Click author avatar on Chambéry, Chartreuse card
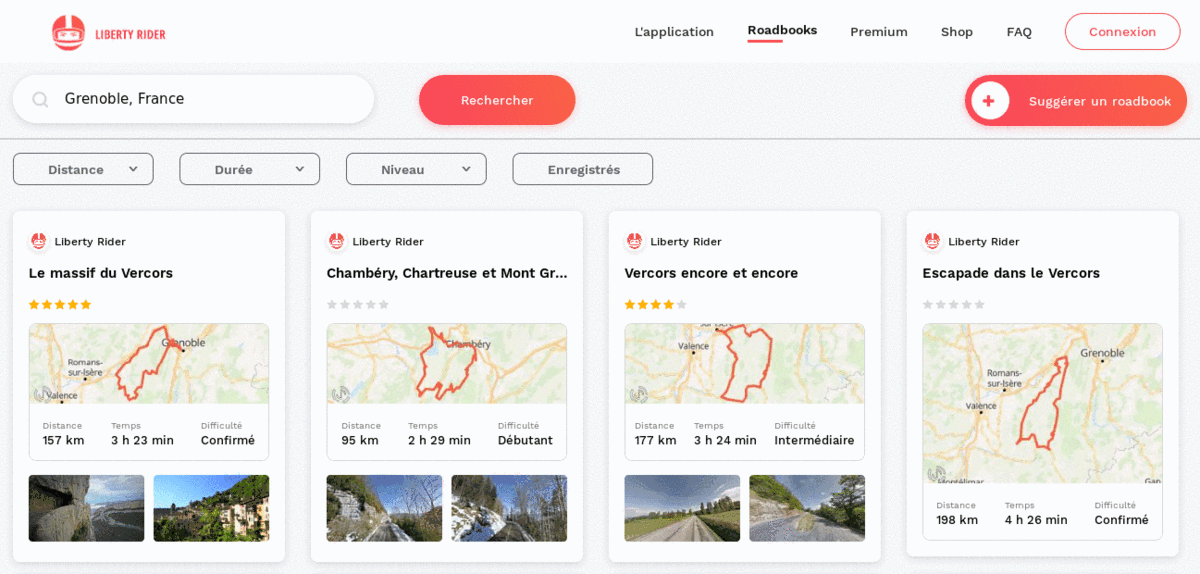Image resolution: width=1200 pixels, height=574 pixels. click(x=336, y=241)
